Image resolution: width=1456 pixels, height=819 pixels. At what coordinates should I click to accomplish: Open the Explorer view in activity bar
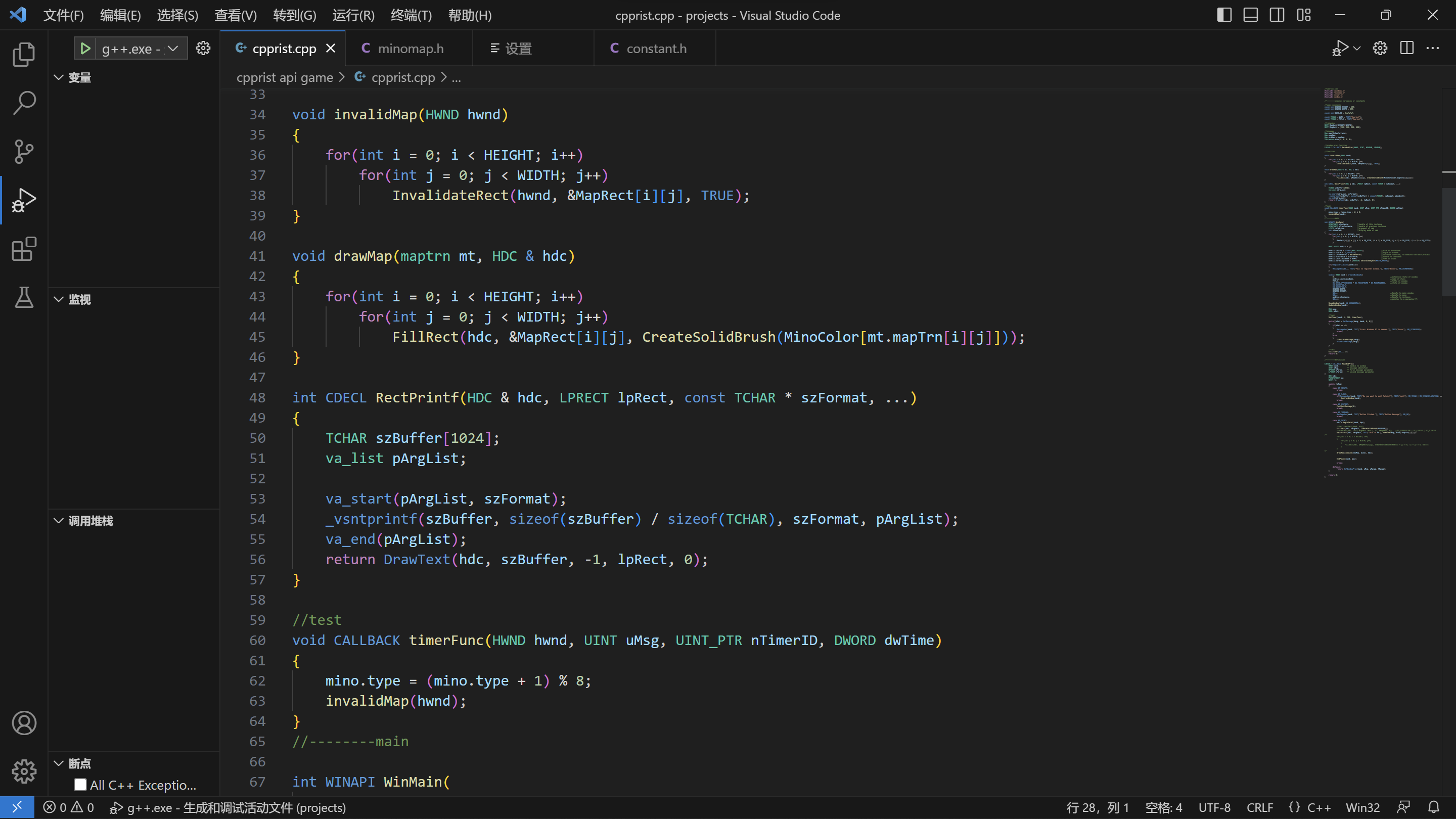coord(24,54)
